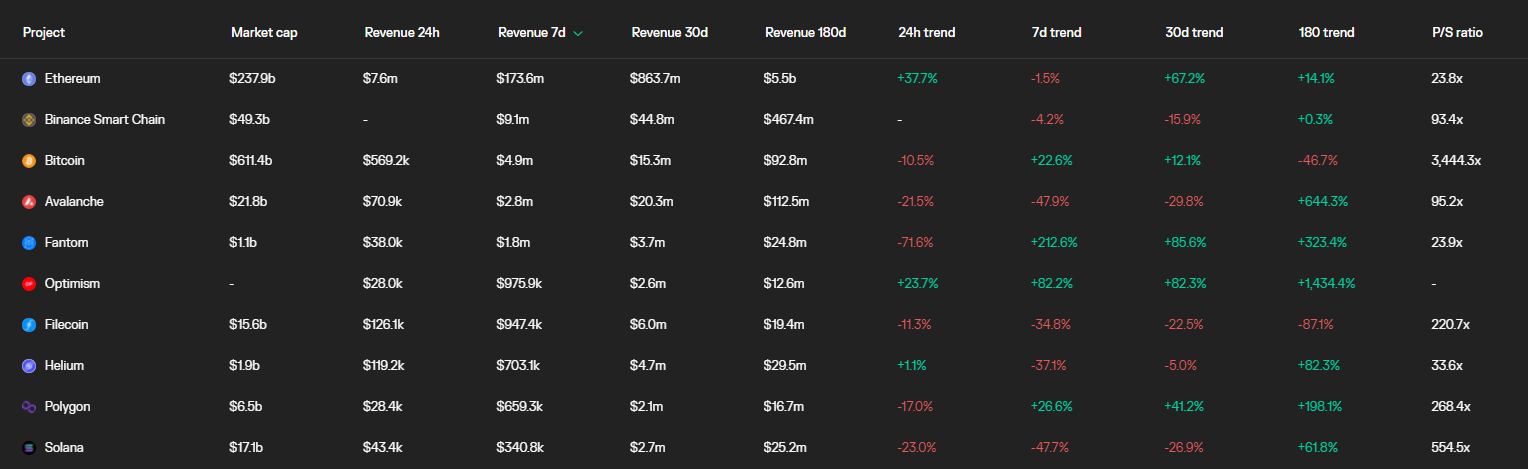
Task: Toggle sort arrow beside Revenue 7d
Action: tap(578, 33)
